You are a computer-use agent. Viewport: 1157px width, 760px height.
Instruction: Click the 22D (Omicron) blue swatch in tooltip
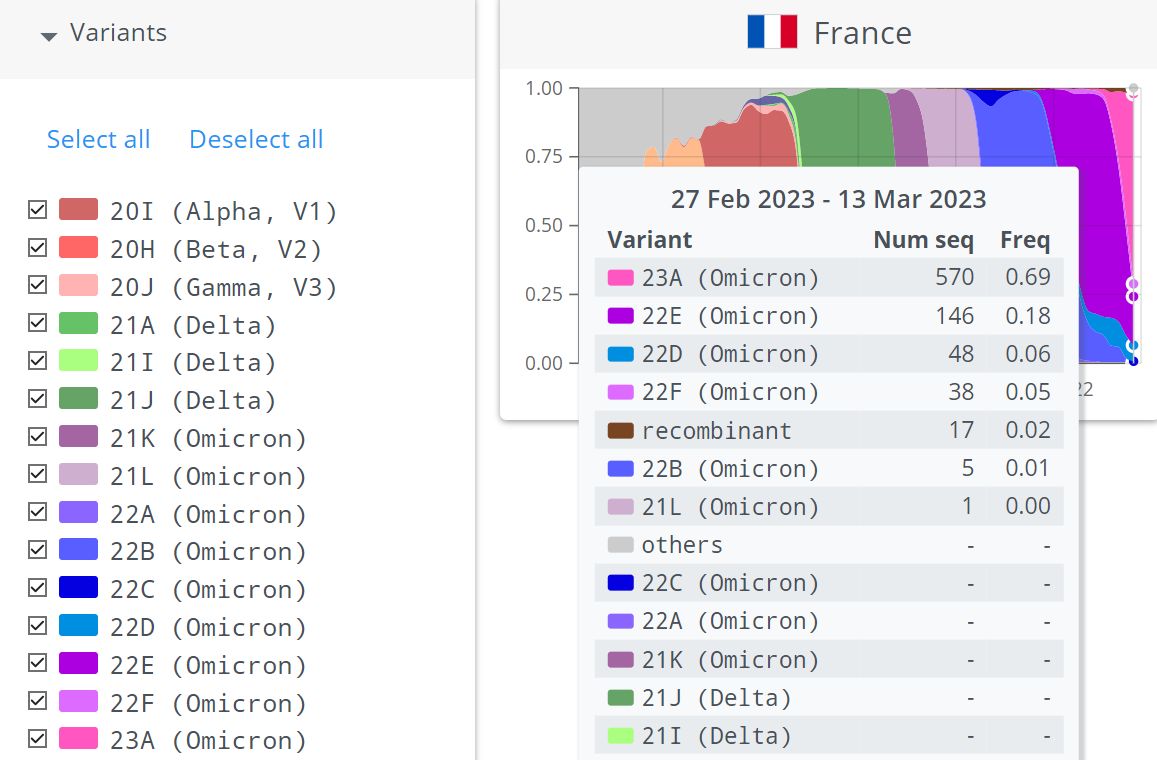[620, 354]
